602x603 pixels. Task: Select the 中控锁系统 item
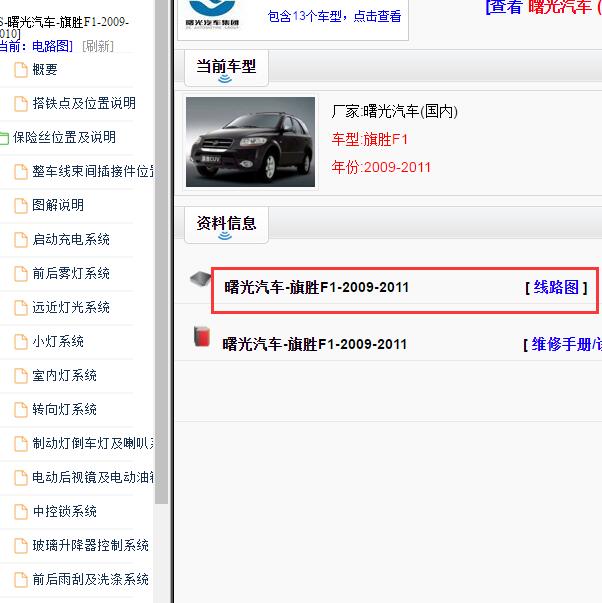[65, 511]
